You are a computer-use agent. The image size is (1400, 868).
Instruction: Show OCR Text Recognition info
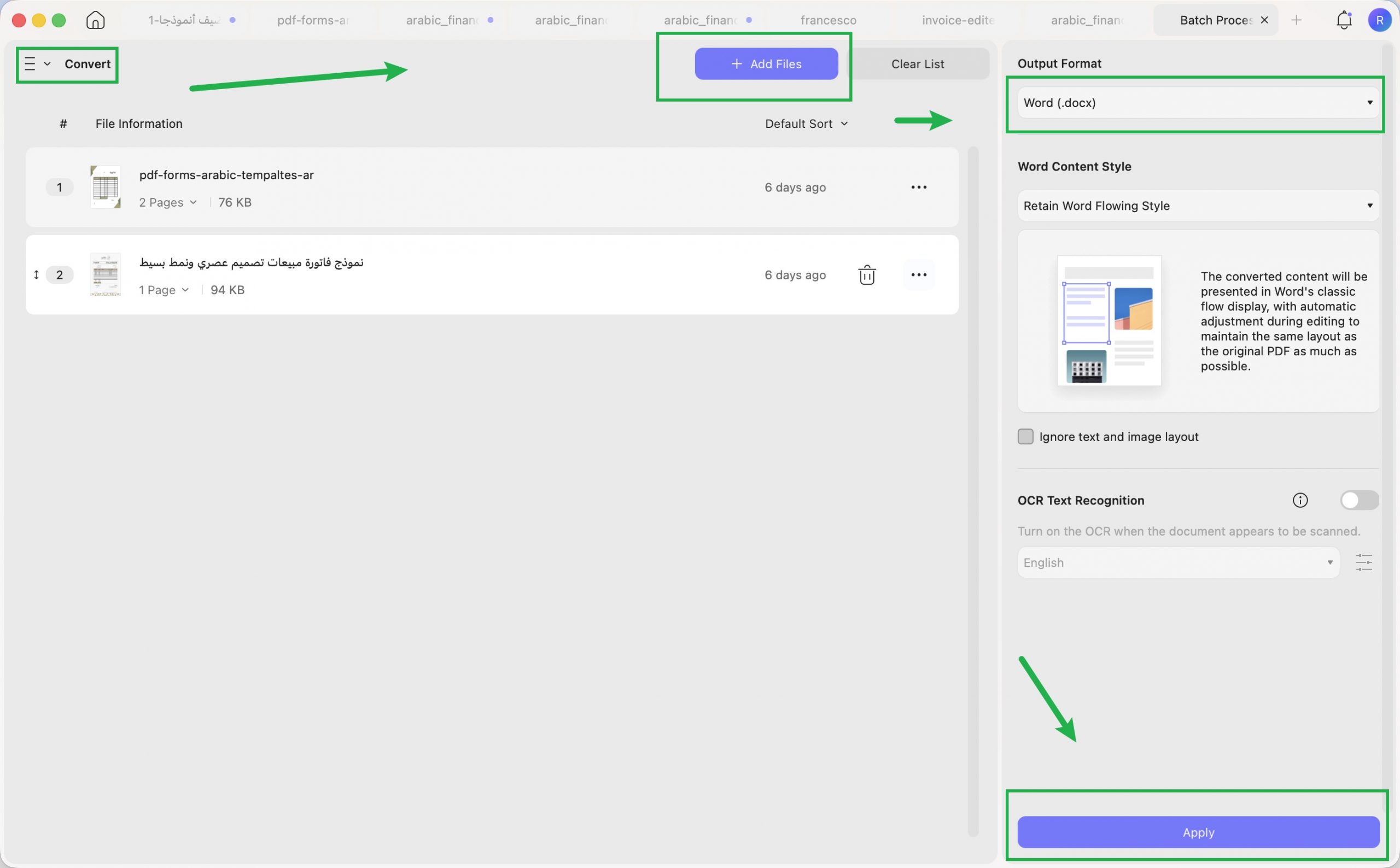[1300, 500]
